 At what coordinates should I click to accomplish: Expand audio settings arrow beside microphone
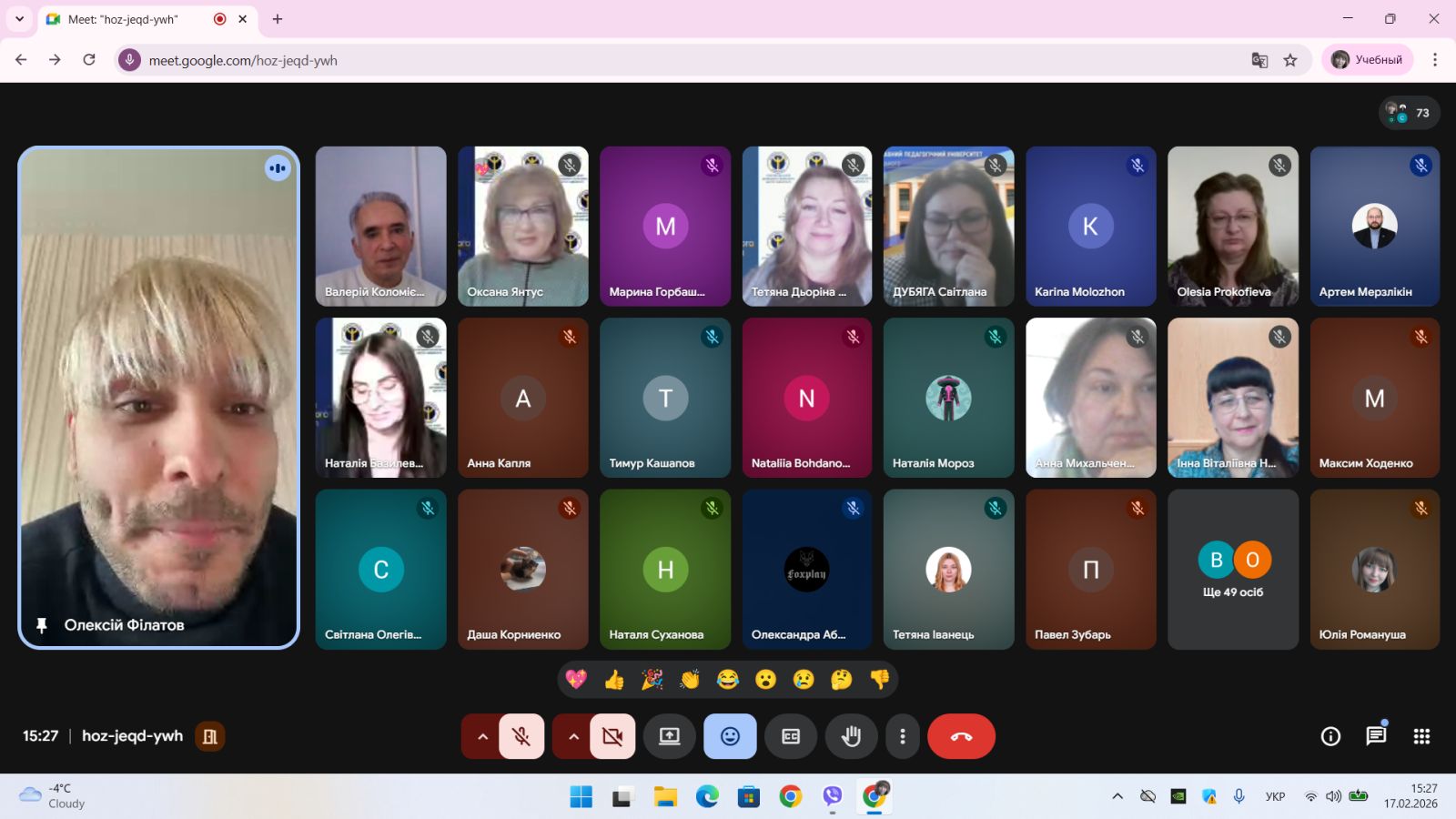pyautogui.click(x=482, y=736)
